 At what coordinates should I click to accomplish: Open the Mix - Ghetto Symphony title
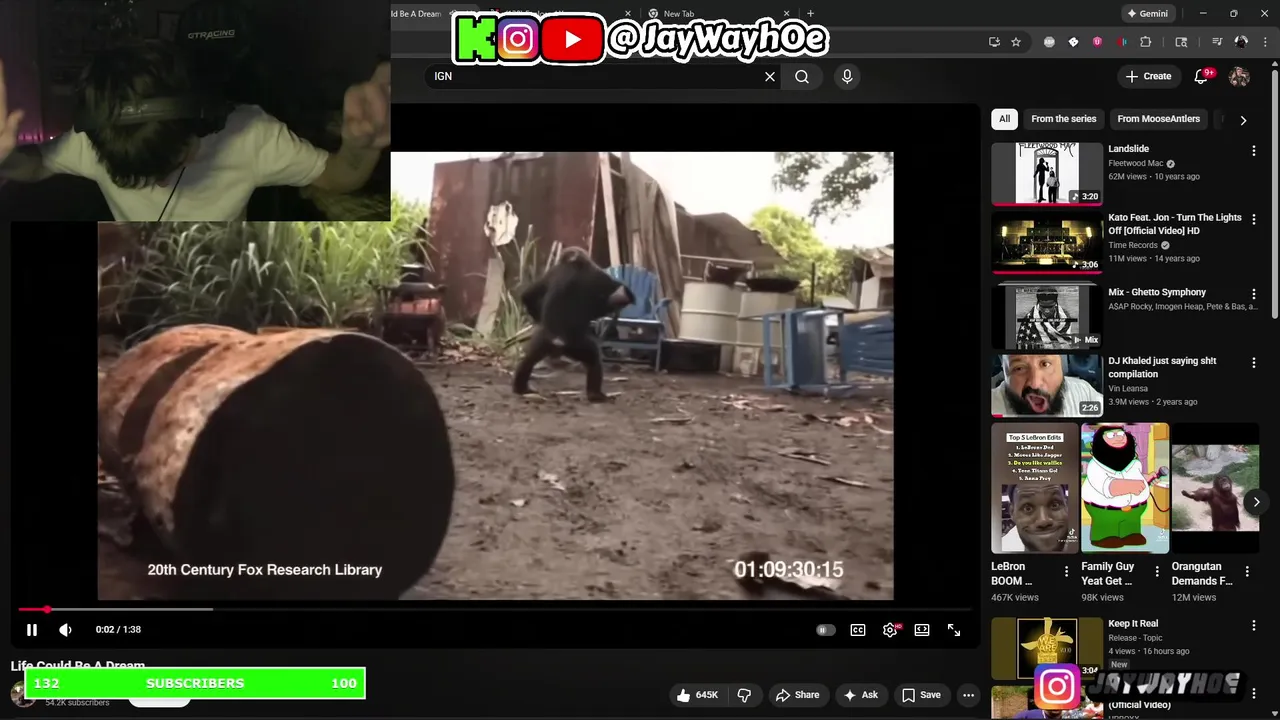click(x=1157, y=292)
